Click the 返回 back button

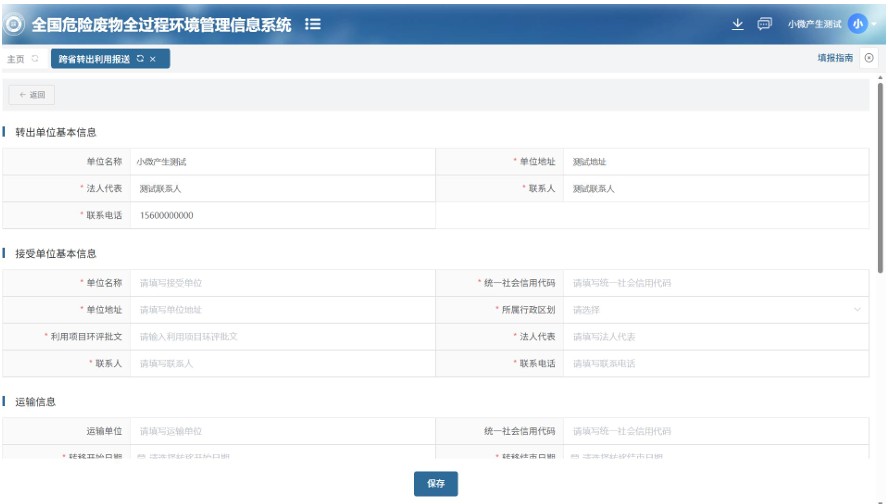point(32,95)
